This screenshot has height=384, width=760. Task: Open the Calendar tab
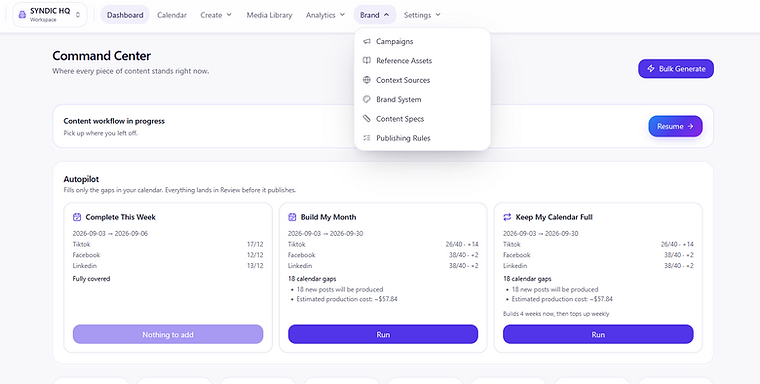click(172, 15)
